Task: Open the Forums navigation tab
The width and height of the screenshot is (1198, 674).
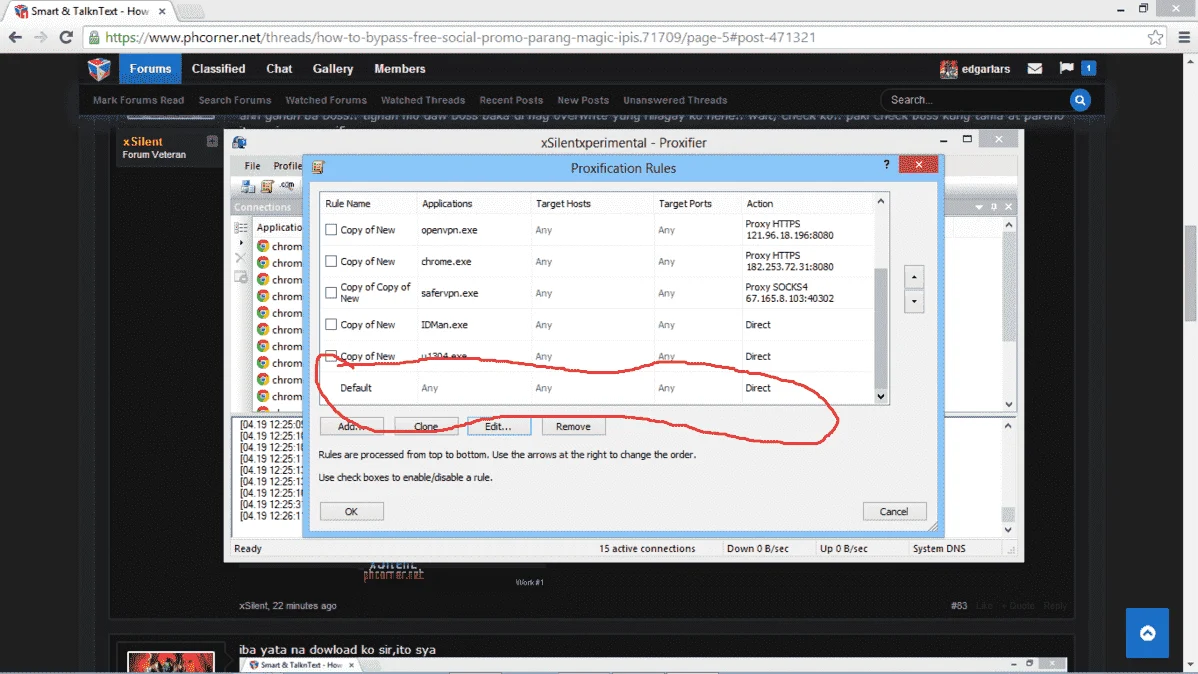Action: [150, 69]
